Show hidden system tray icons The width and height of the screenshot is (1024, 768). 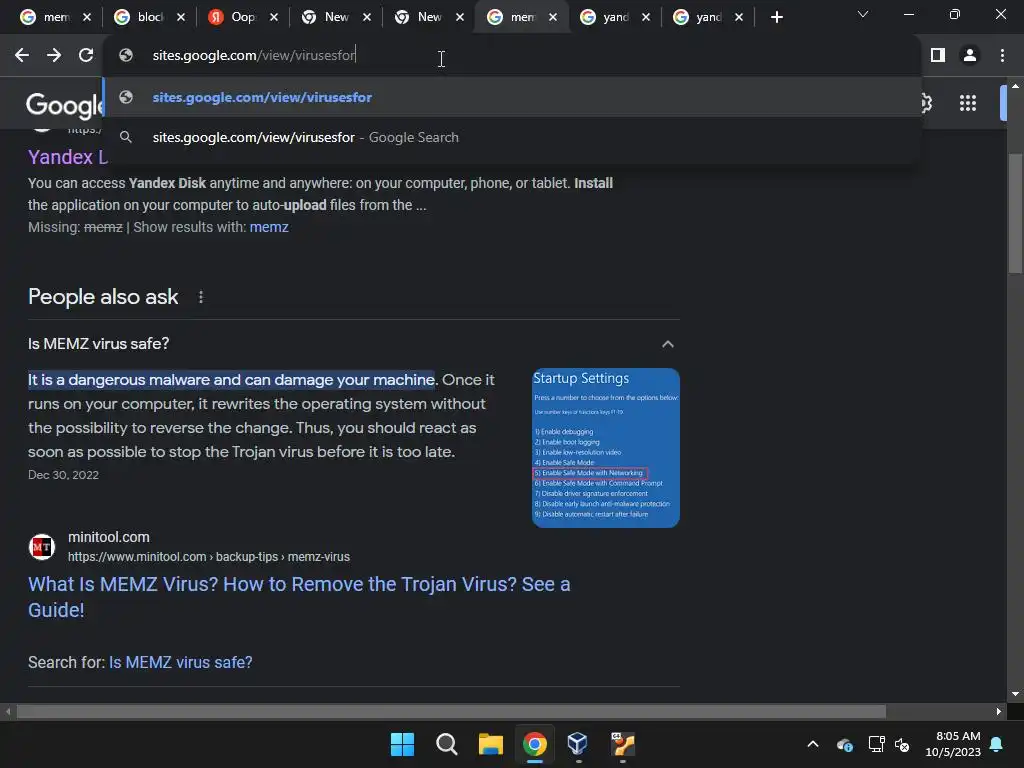(x=813, y=744)
